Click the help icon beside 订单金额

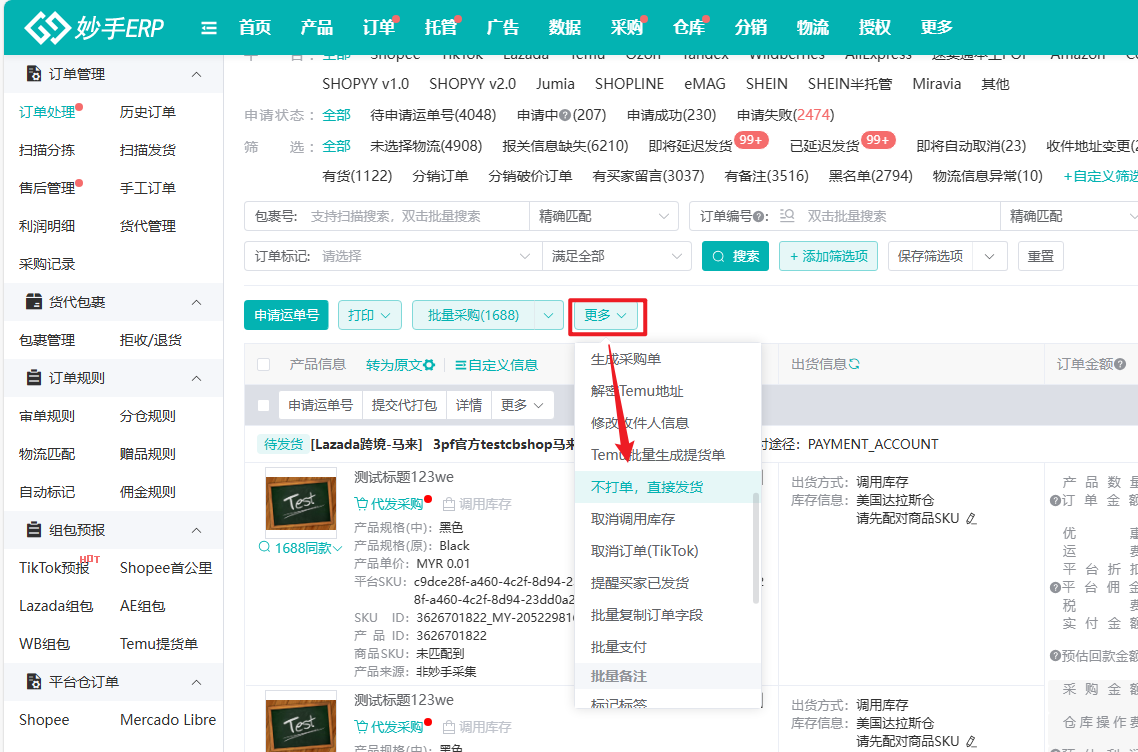[1121, 364]
